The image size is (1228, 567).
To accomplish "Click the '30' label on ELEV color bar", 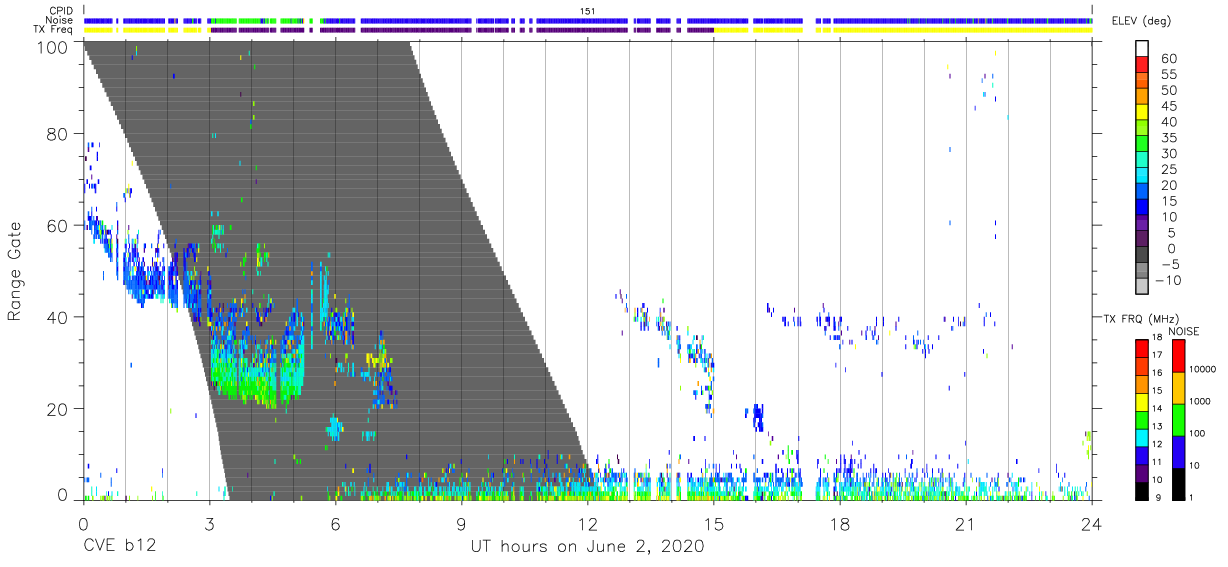I will tap(1170, 154).
